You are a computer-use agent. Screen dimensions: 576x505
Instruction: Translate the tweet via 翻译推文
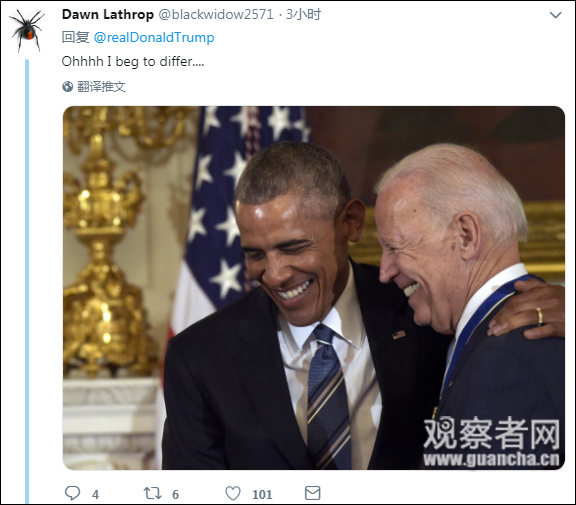101,87
